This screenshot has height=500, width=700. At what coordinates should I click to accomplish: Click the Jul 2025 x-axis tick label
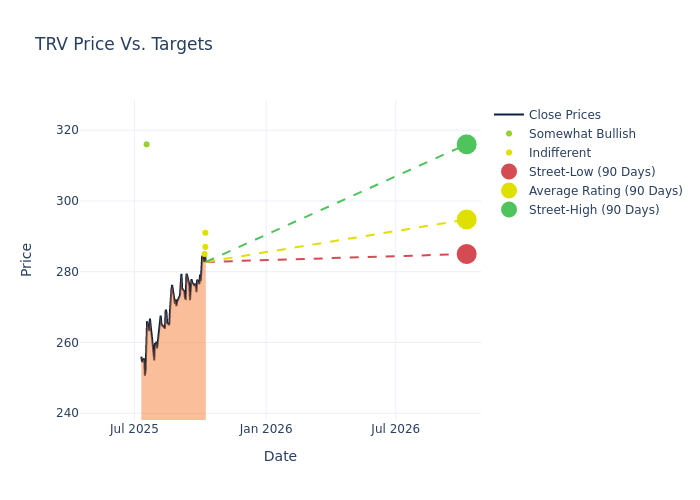pos(135,429)
